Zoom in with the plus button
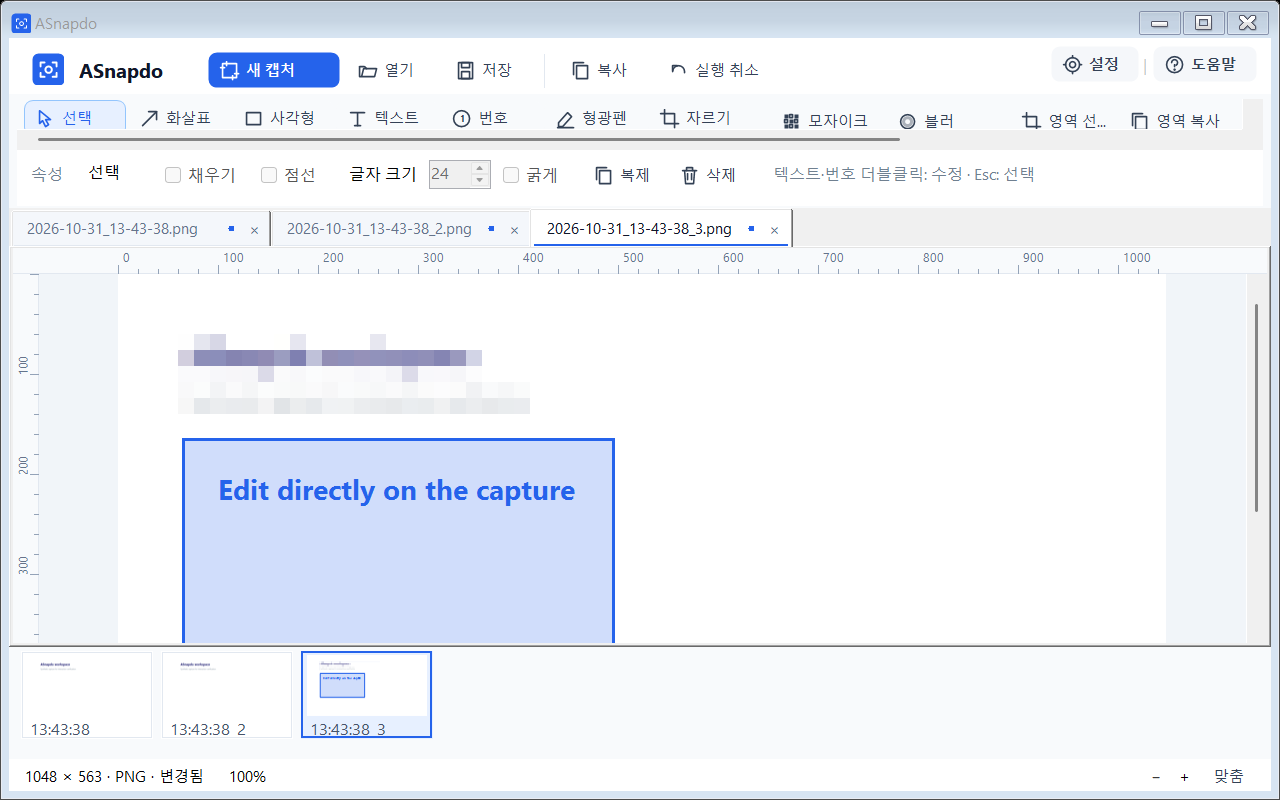 1184,777
